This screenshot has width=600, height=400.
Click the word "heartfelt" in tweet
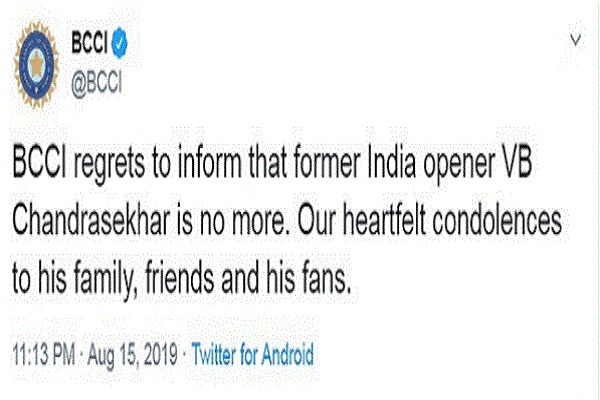click(x=384, y=220)
